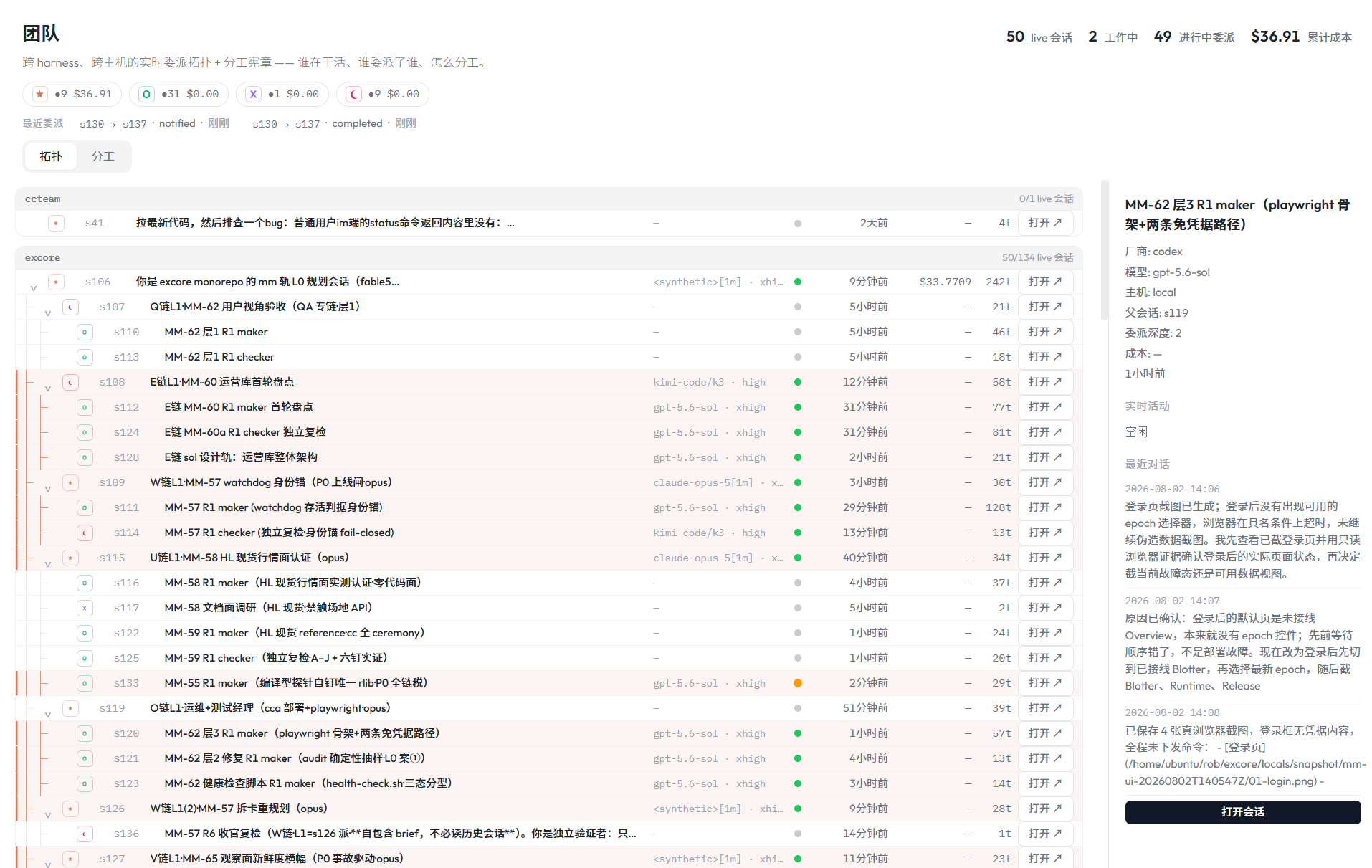Click recent delegation s130 → s137 notified
Viewport: 1372px width, 868px height.
pyautogui.click(x=154, y=123)
